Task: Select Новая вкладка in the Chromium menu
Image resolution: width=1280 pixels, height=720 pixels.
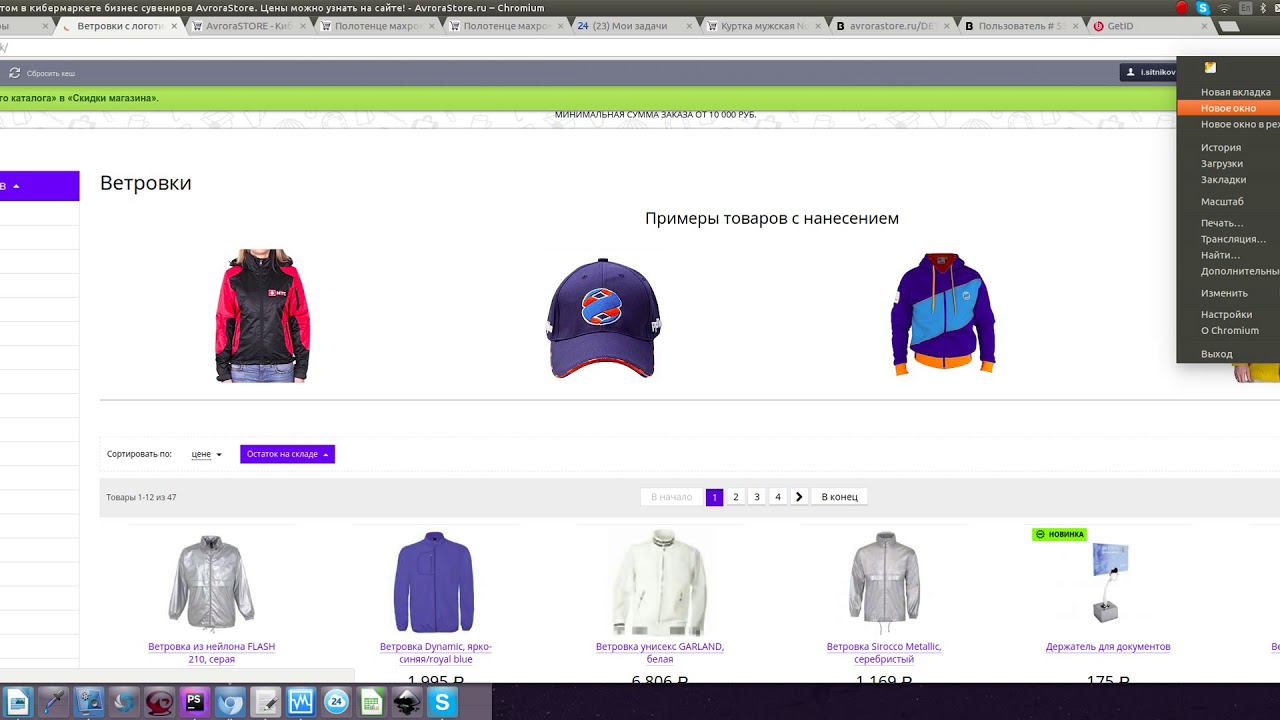Action: pos(1235,92)
